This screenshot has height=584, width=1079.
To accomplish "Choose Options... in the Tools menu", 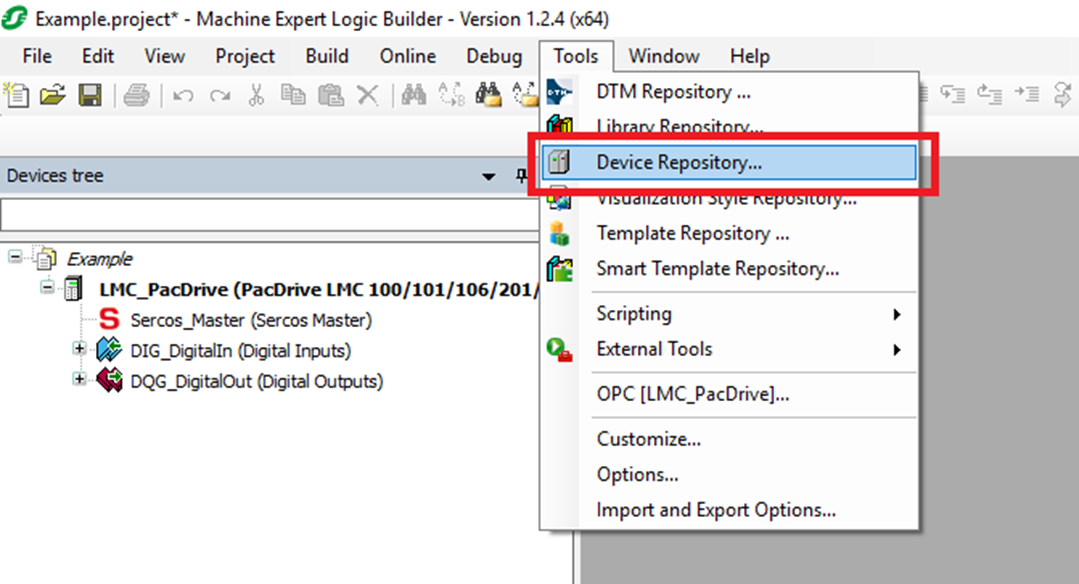I will (637, 474).
